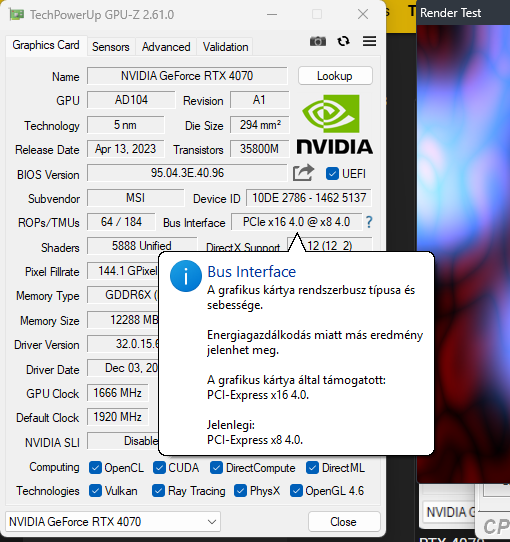Click the Close button
Image resolution: width=510 pixels, height=542 pixels.
(344, 522)
